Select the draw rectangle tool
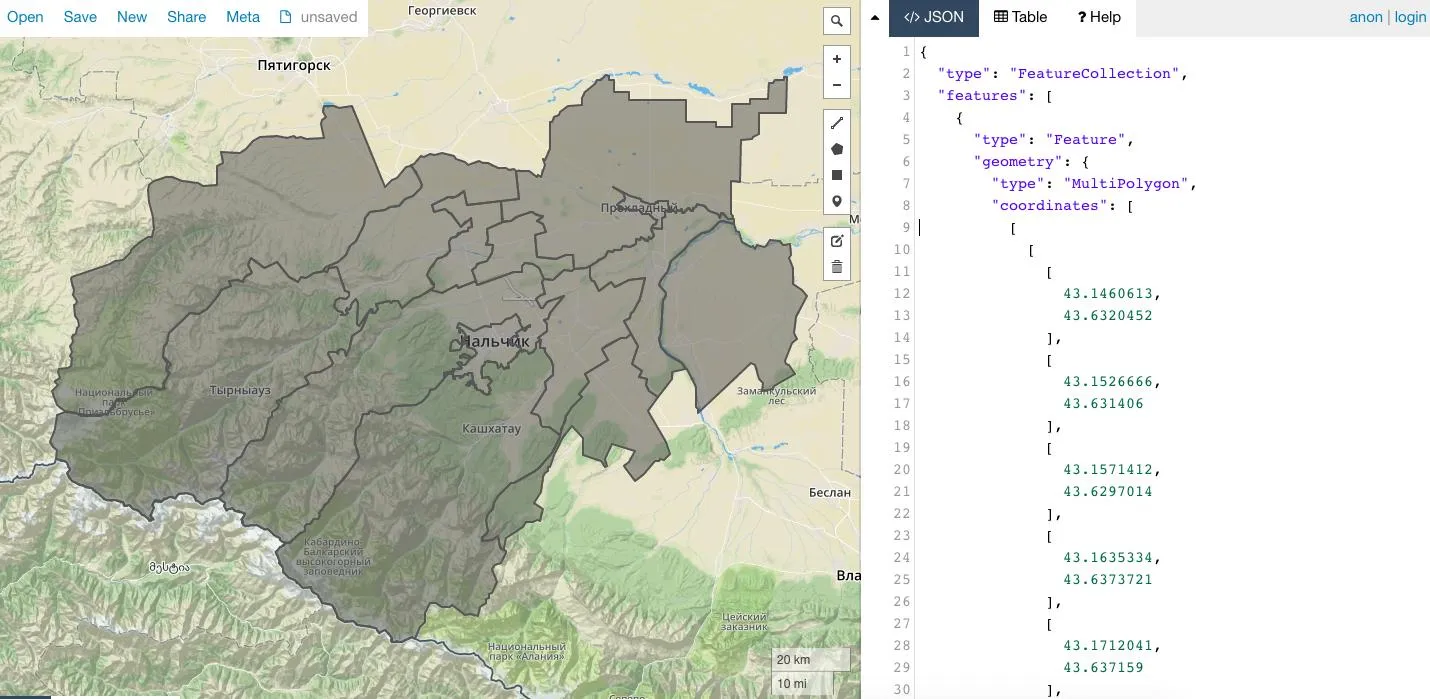This screenshot has height=699, width=1430. [837, 175]
